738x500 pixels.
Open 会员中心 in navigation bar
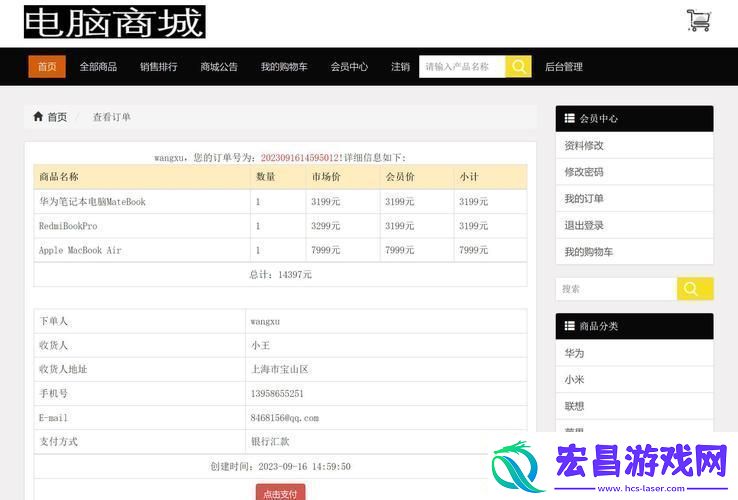(349, 66)
